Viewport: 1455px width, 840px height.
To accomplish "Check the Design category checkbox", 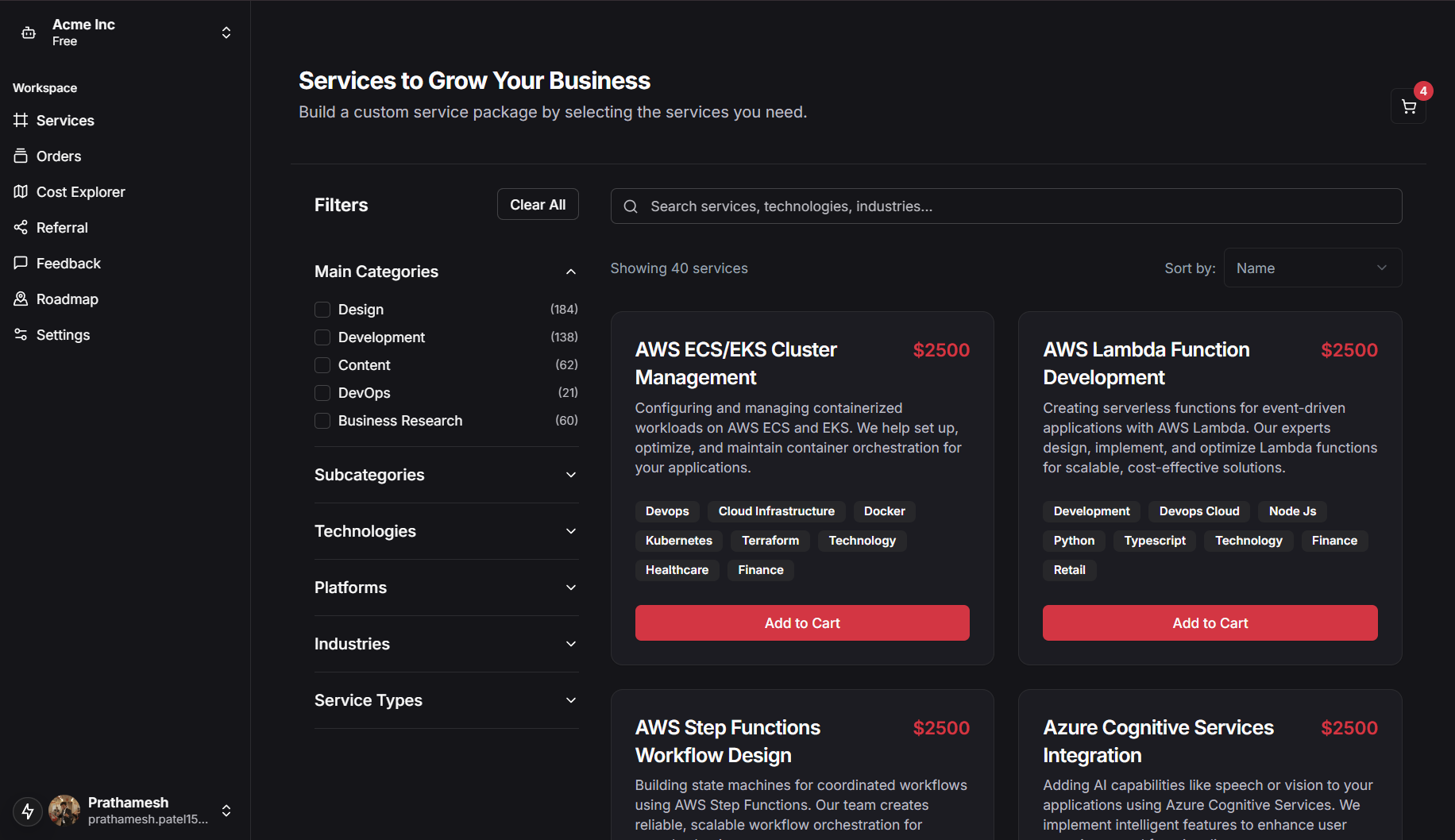I will pos(322,310).
